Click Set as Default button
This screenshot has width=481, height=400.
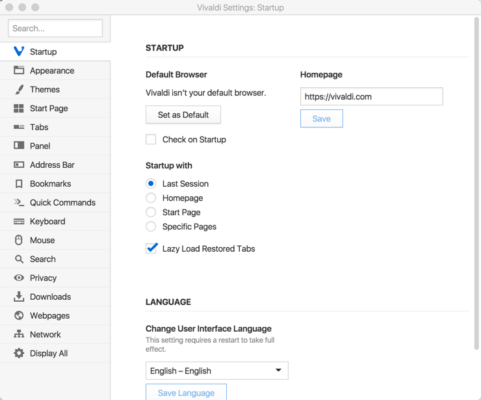[183, 115]
